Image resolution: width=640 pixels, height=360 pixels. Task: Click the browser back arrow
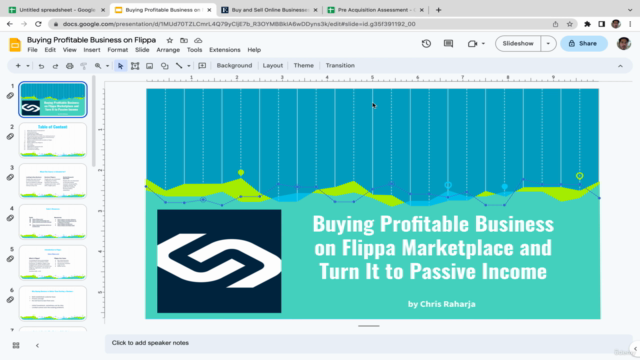[x=10, y=24]
